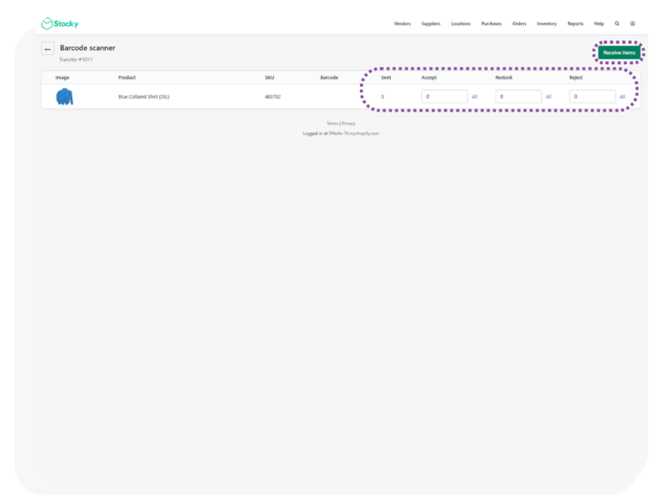The width and height of the screenshot is (670, 502).
Task: Click the Receive items button
Action: (x=619, y=52)
